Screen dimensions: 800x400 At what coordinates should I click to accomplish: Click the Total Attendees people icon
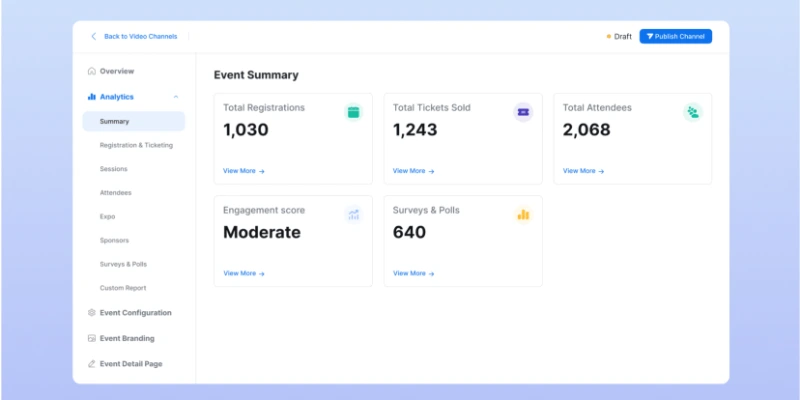tap(692, 112)
